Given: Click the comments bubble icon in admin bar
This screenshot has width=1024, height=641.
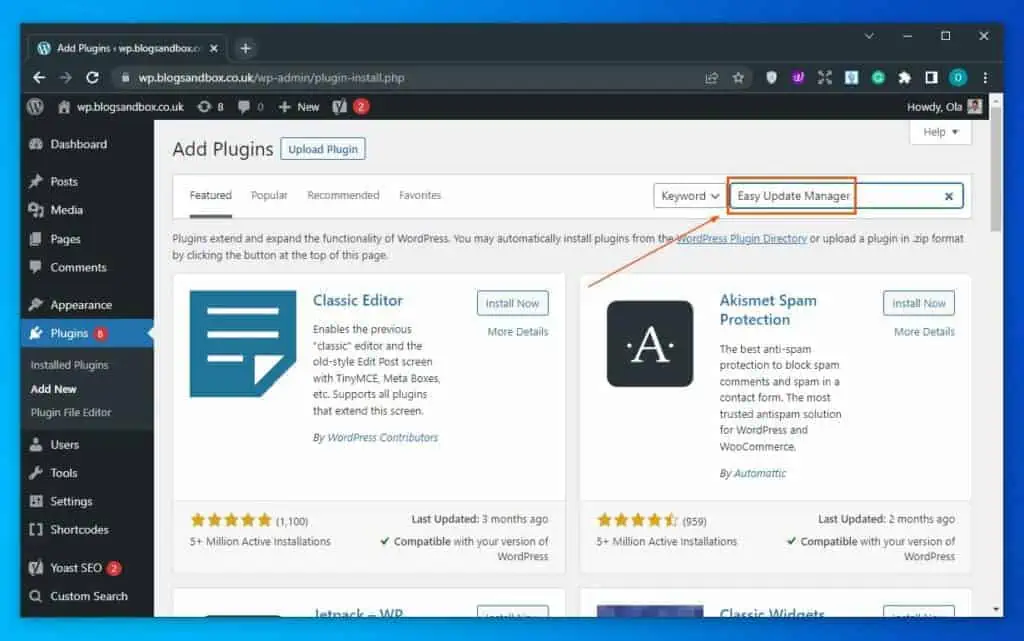Looking at the screenshot, I should pos(244,107).
